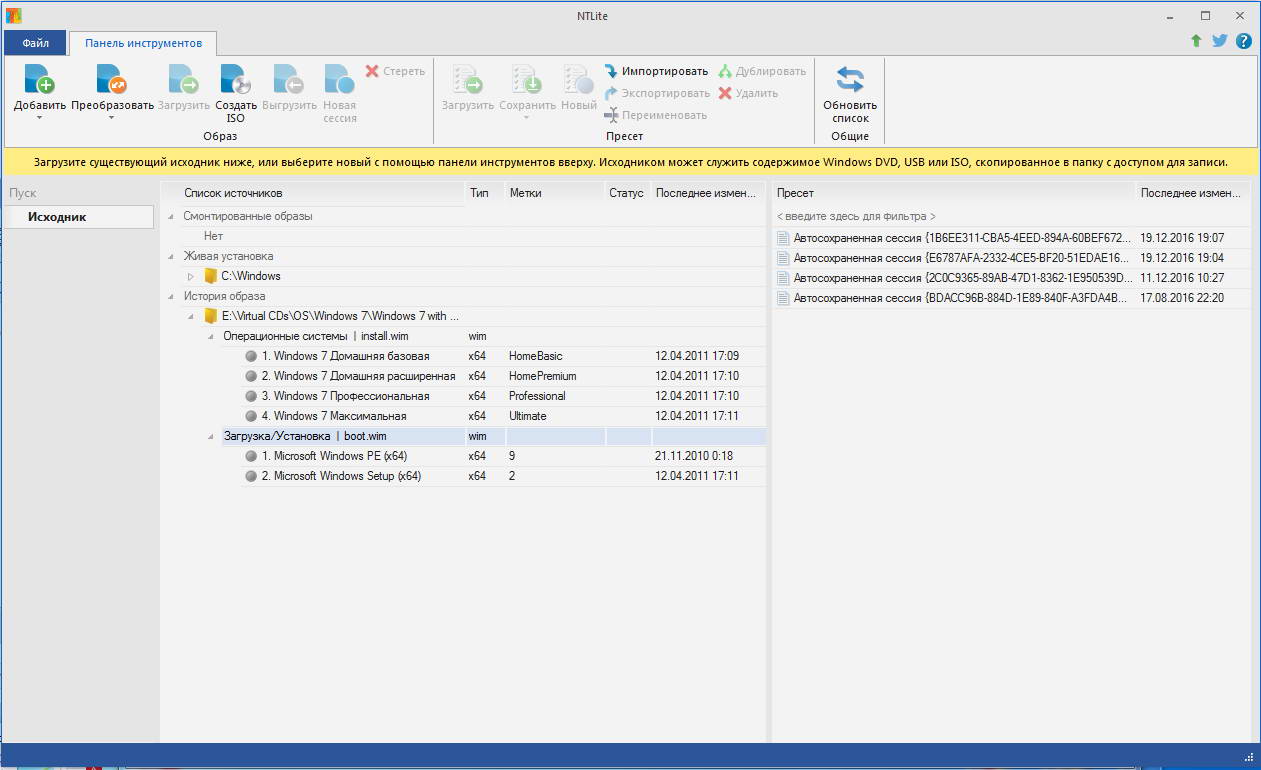Click Переименовать preset button
1261x770 pixels.
(x=655, y=115)
